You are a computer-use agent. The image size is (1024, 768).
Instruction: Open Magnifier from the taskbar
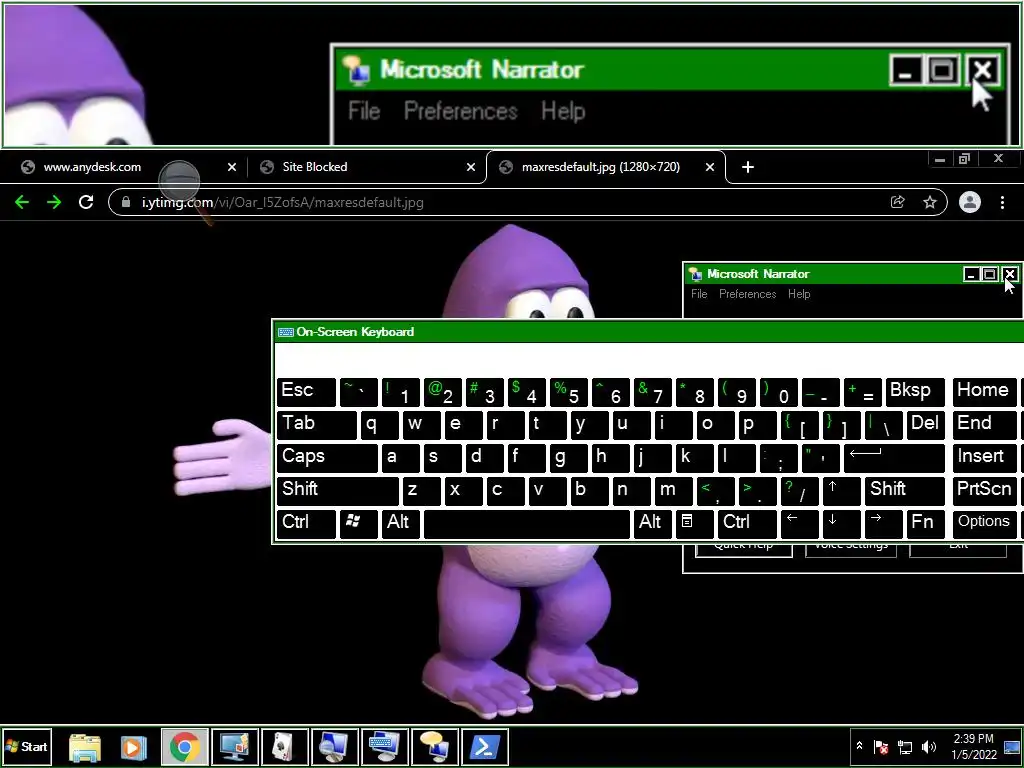pyautogui.click(x=334, y=747)
